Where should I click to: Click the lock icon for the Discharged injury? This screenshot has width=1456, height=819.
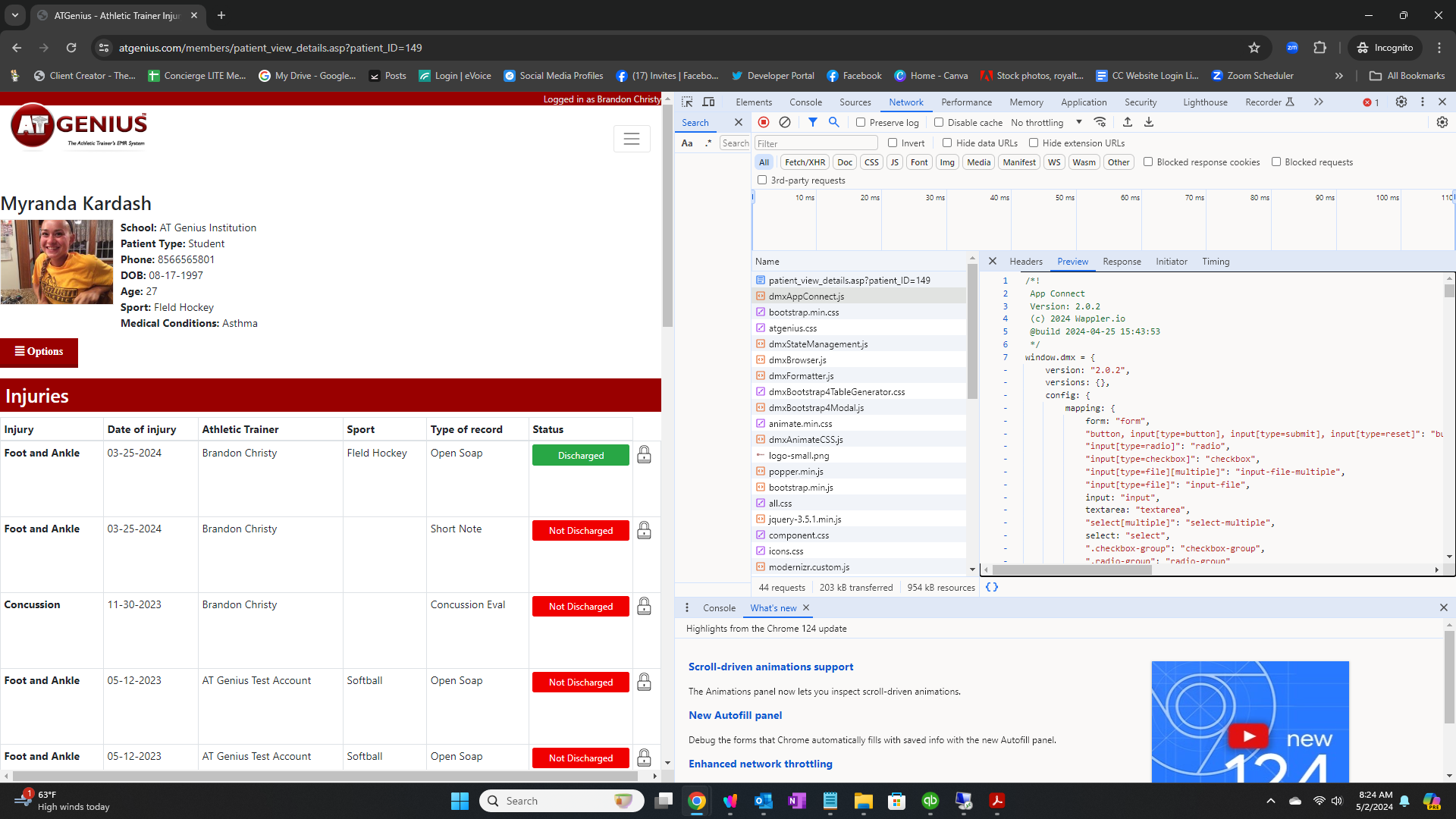644,454
